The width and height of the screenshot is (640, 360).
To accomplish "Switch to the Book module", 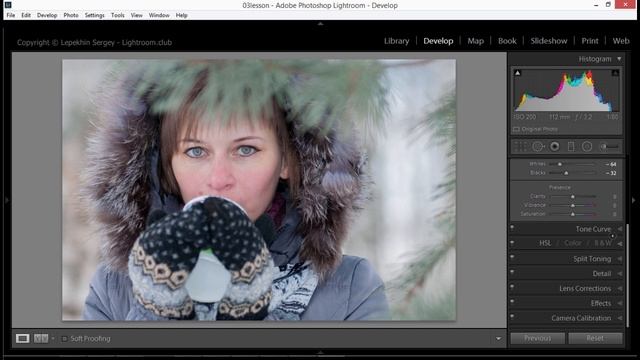I will (x=507, y=41).
